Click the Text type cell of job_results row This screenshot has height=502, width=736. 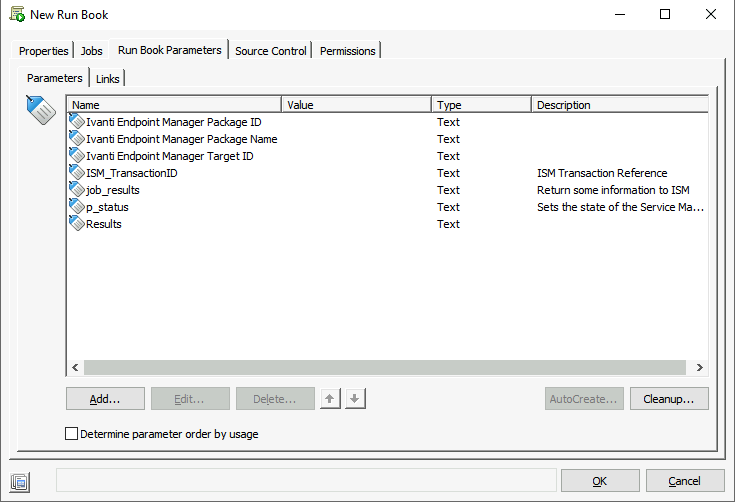coord(448,190)
